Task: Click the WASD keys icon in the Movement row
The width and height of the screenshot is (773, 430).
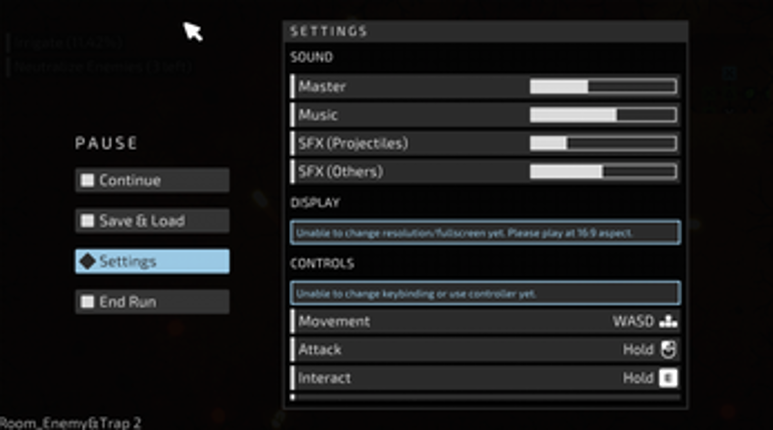Action: coord(668,322)
